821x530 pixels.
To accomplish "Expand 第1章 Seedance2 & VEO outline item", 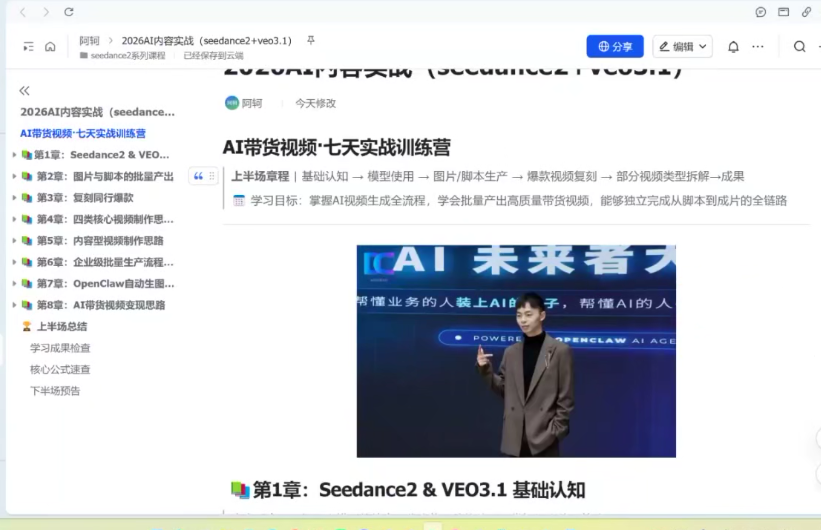I will click(14, 154).
